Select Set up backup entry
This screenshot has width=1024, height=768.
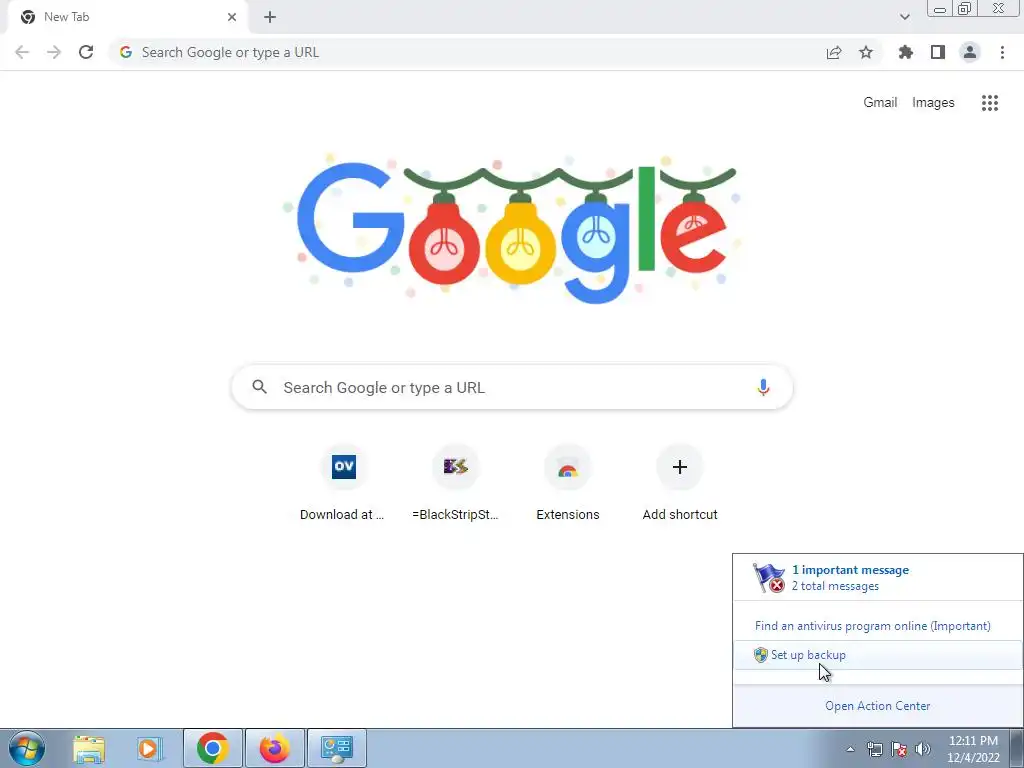pyautogui.click(x=878, y=655)
